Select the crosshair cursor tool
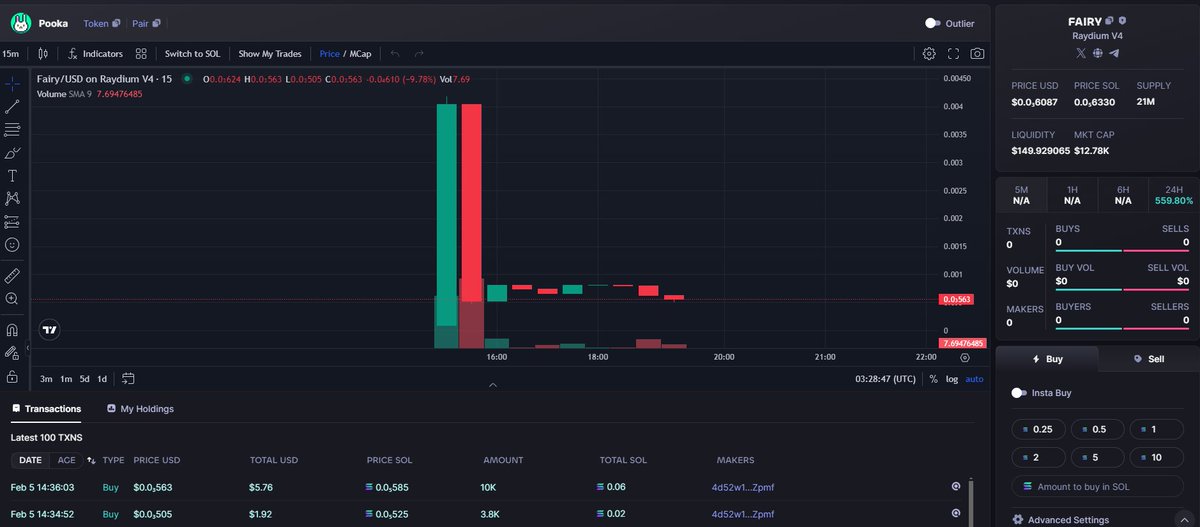This screenshot has width=1200, height=527. [12, 83]
